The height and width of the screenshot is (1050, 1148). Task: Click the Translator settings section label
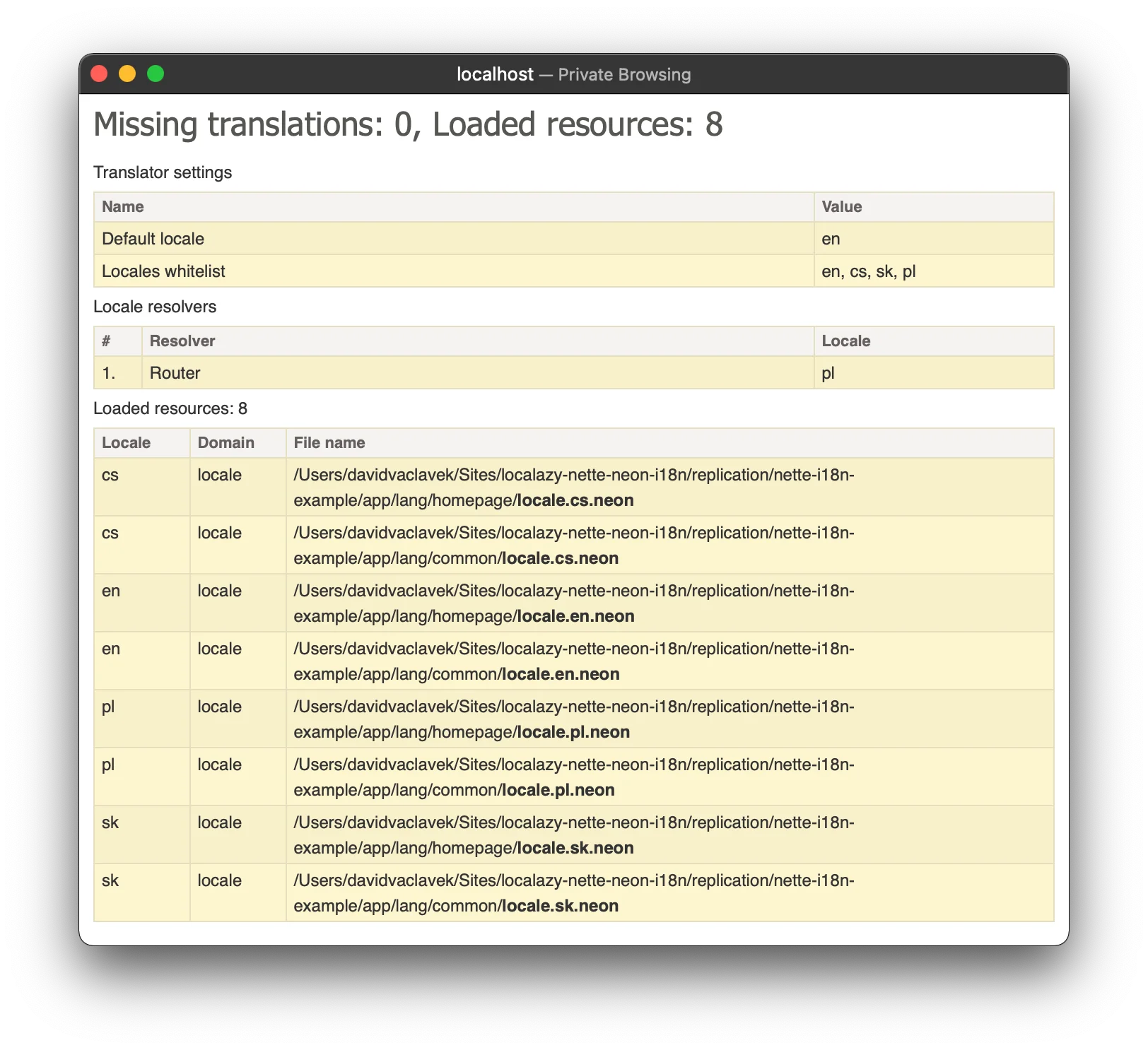[163, 173]
